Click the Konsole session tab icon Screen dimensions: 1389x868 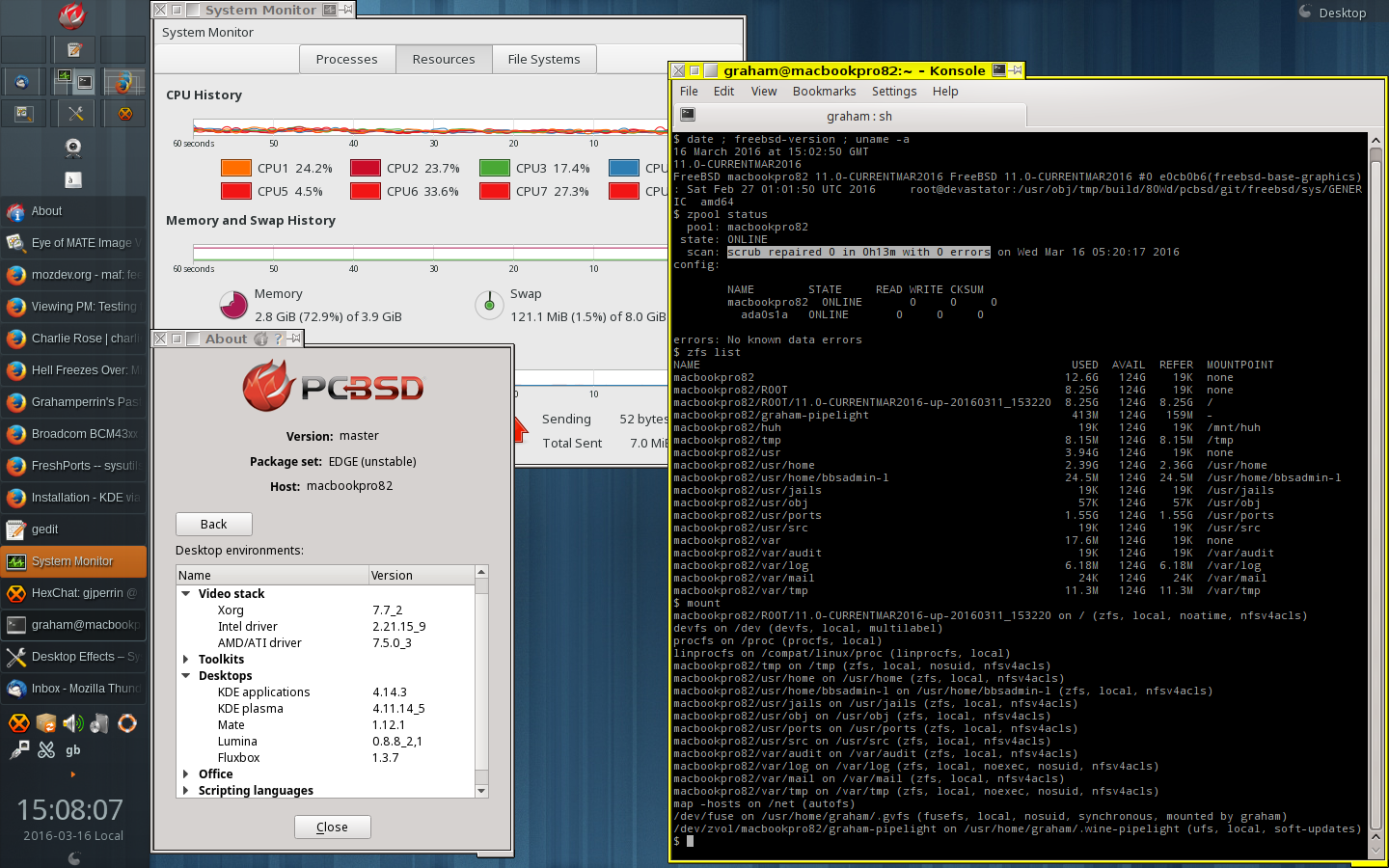coord(688,115)
